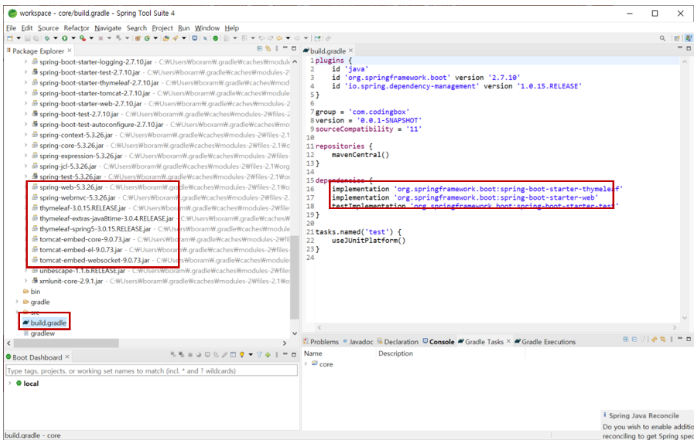Expand spring-web-5.3.26.jar tree node
This screenshot has width=700, height=444.
pyautogui.click(x=25, y=187)
